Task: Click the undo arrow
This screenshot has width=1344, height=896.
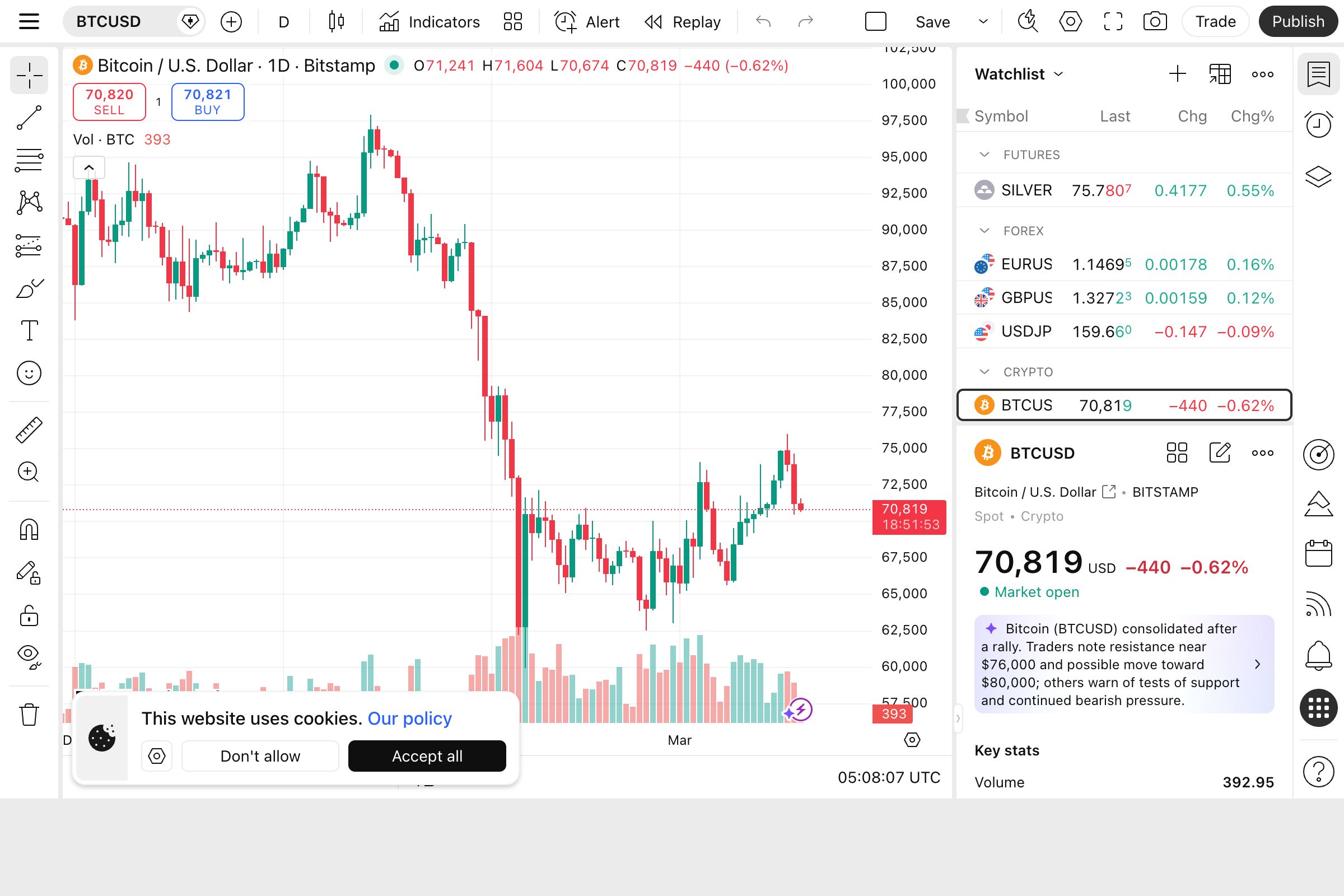Action: tap(764, 21)
